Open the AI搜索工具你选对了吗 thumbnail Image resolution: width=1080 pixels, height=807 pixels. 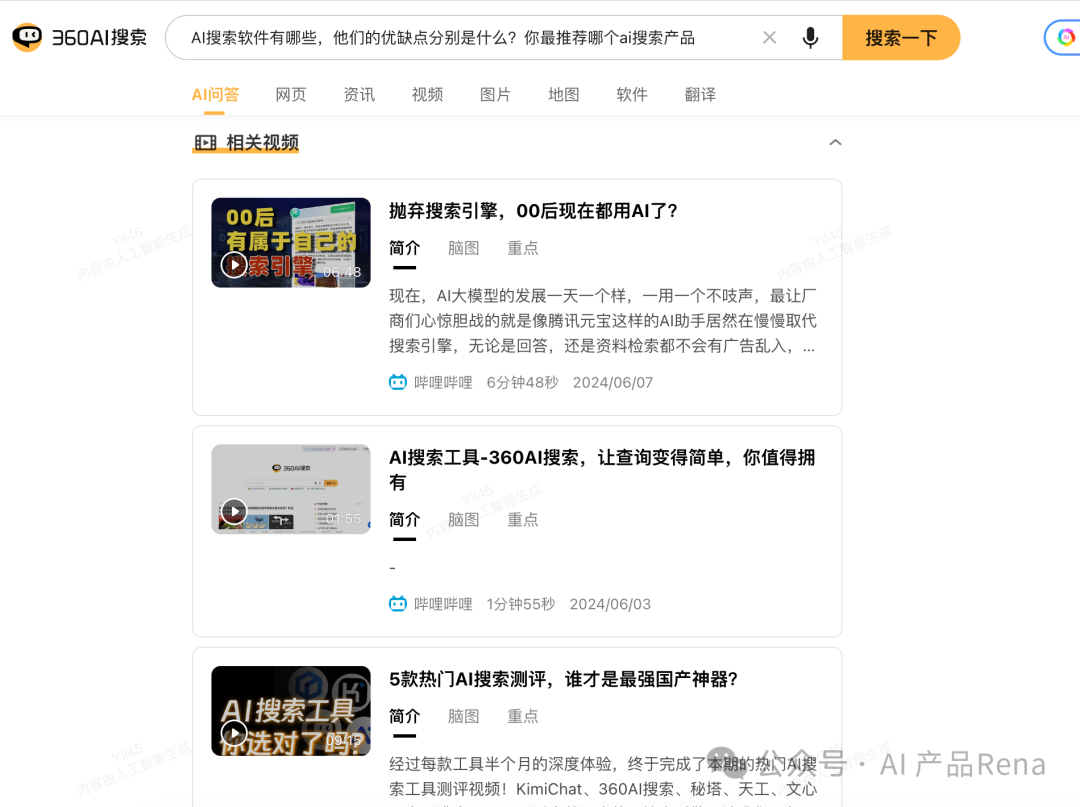pos(291,711)
